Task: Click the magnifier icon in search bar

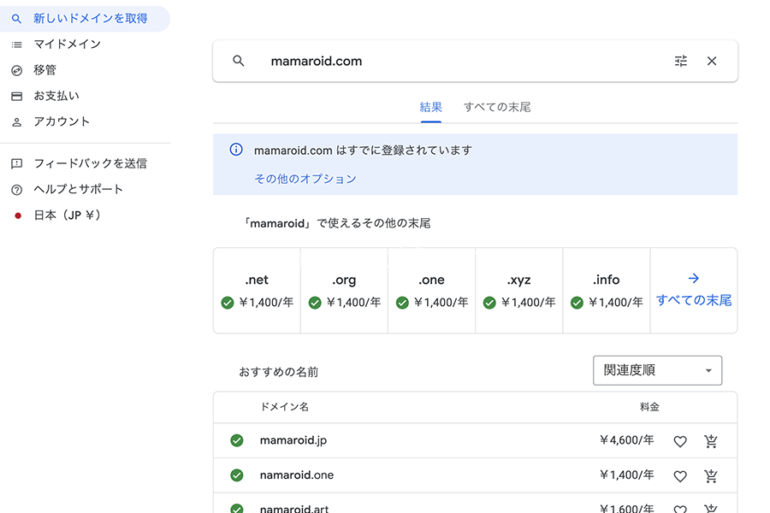Action: [x=238, y=61]
